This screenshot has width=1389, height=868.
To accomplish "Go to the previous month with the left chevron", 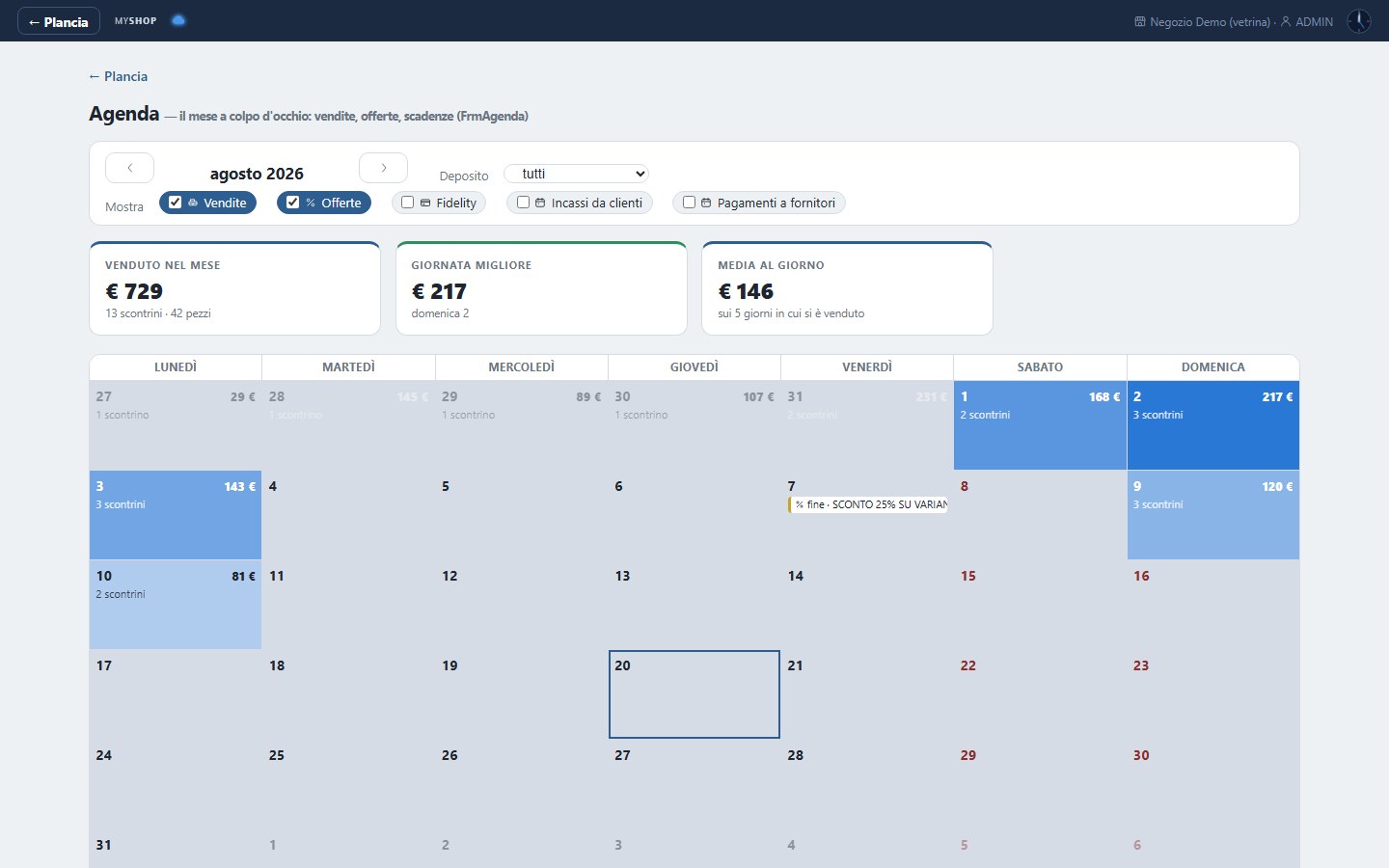I will tap(129, 168).
